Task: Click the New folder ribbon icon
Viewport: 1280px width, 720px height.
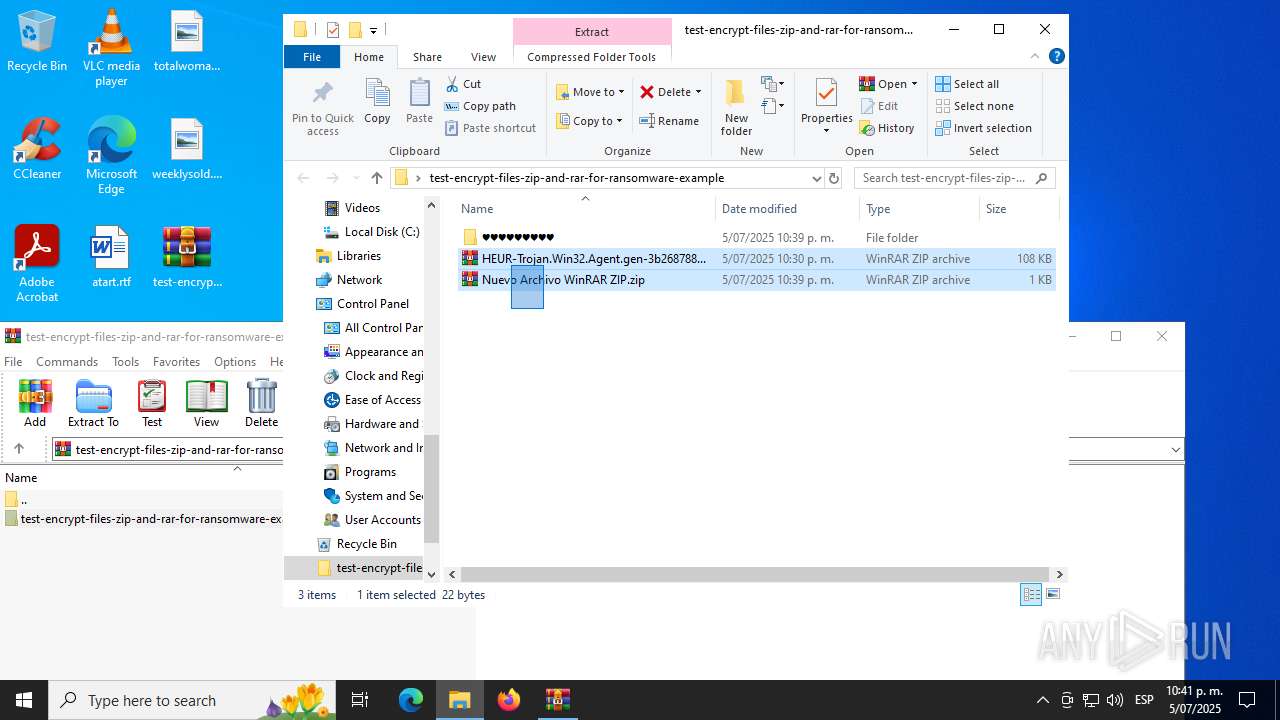Action: tap(736, 106)
